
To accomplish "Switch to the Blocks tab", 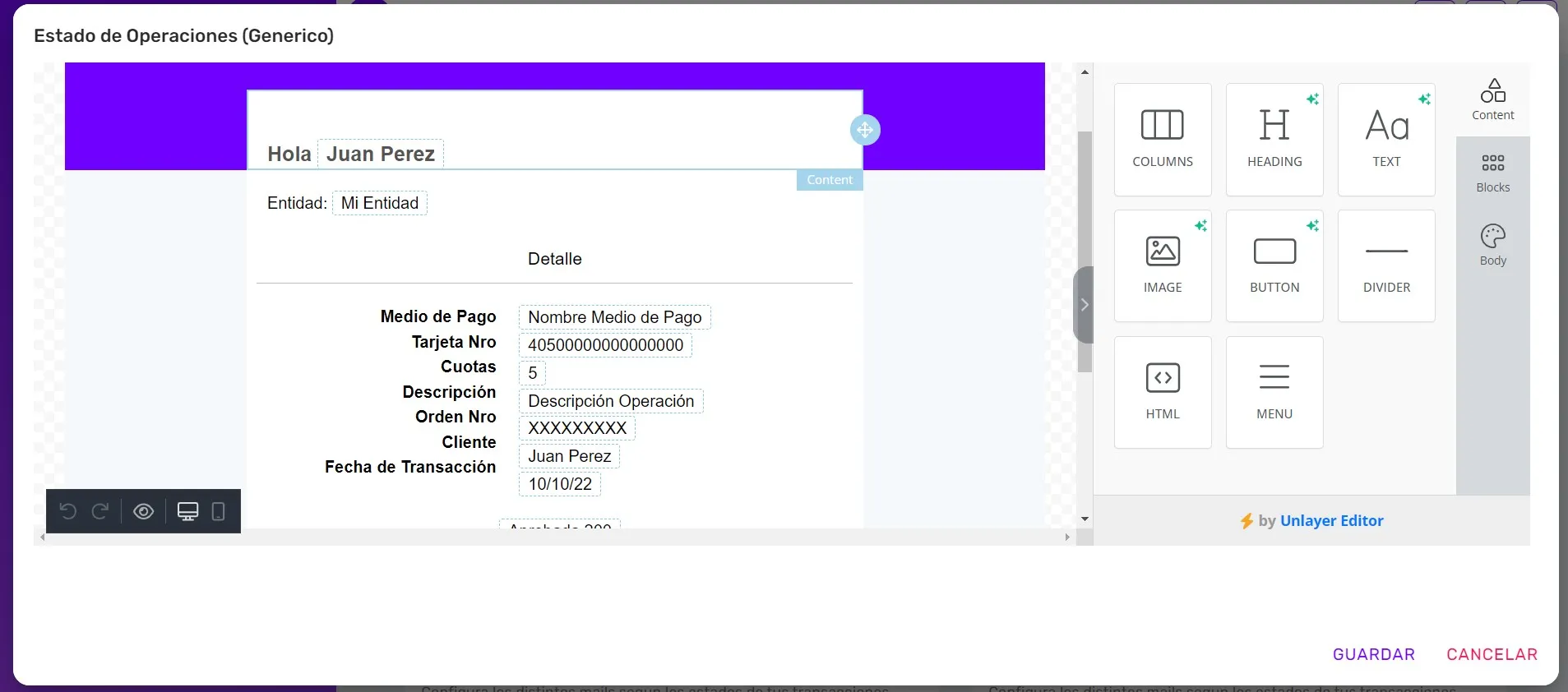I will [1493, 173].
